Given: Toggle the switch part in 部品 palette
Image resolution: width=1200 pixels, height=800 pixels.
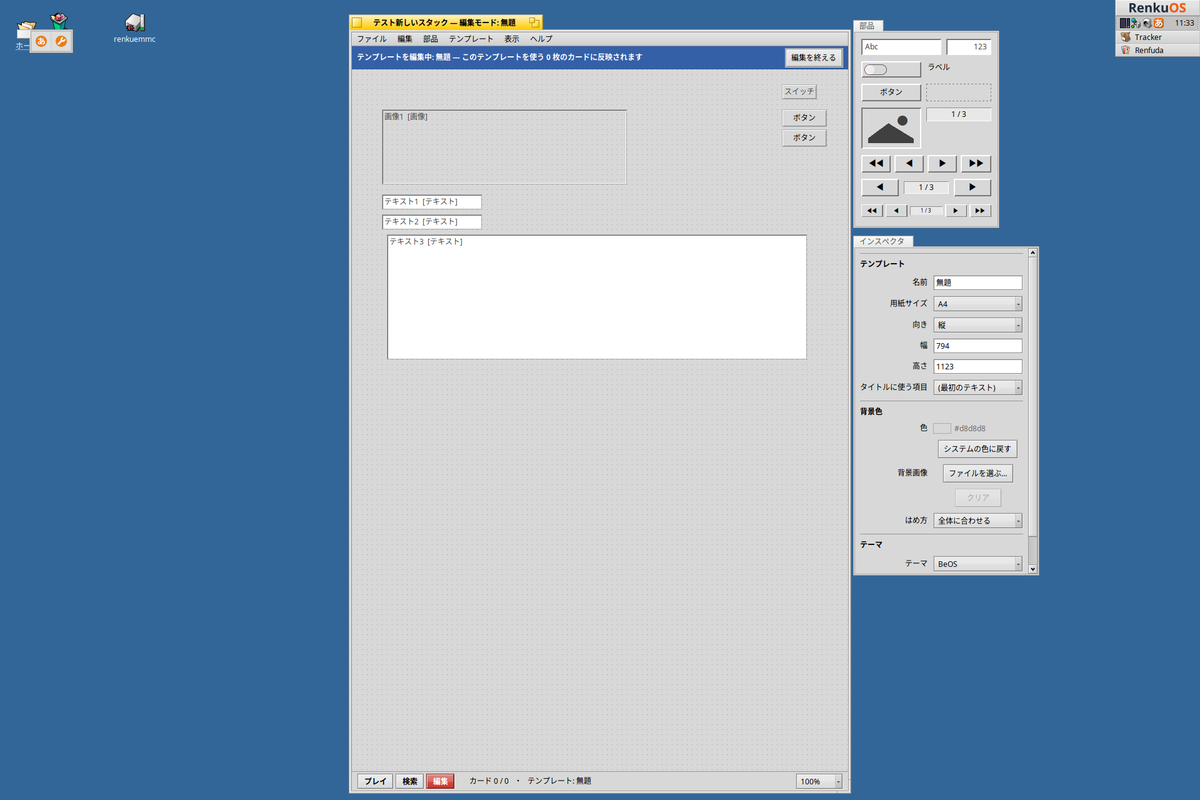Looking at the screenshot, I should click(x=890, y=69).
